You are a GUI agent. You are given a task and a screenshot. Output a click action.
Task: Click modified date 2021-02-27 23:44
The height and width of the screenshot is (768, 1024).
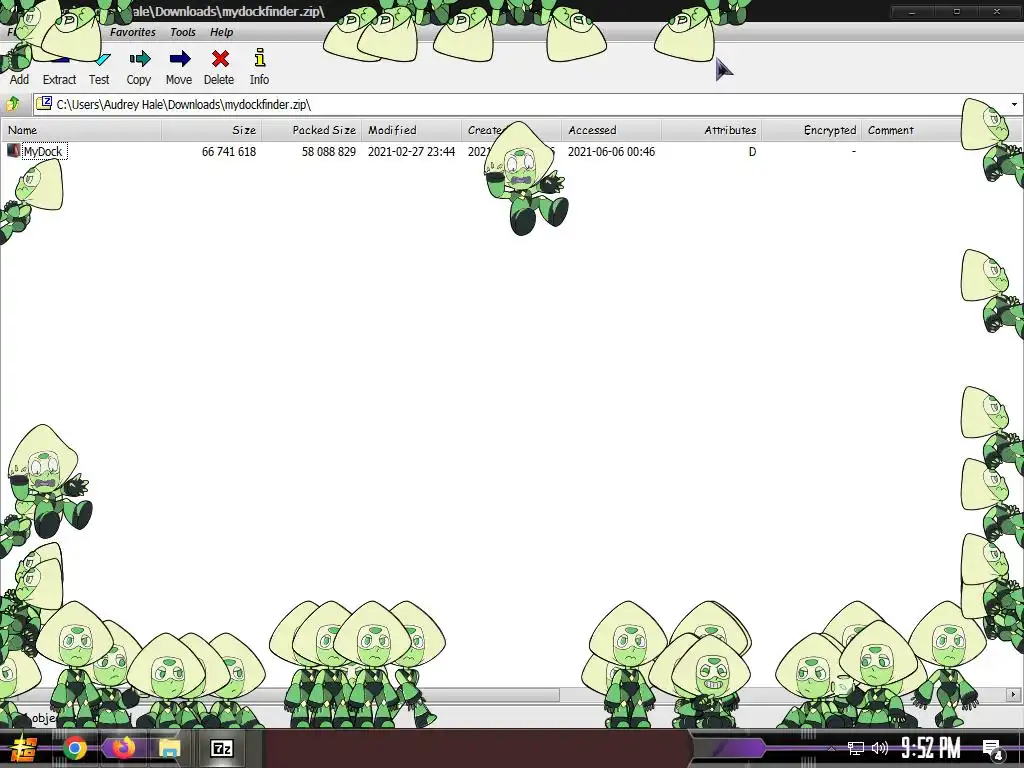click(x=411, y=152)
